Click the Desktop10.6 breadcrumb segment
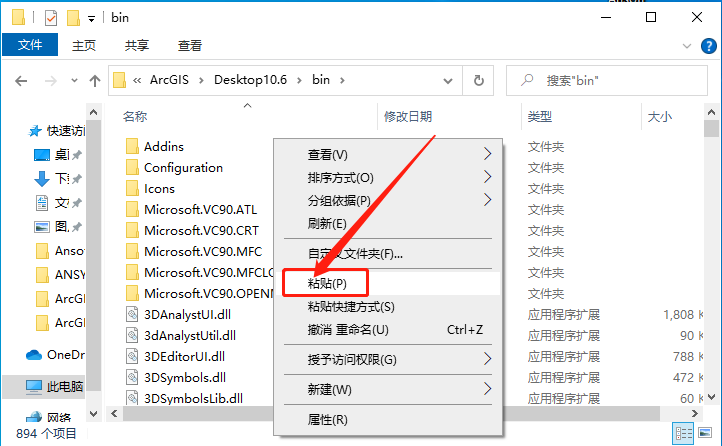Screen dimensions: 722x446 [x=250, y=80]
